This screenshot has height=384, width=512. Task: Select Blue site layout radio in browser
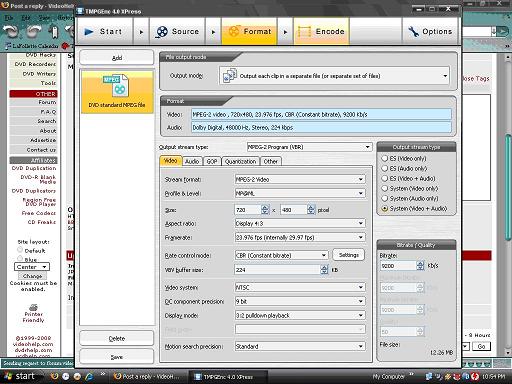tap(20, 258)
